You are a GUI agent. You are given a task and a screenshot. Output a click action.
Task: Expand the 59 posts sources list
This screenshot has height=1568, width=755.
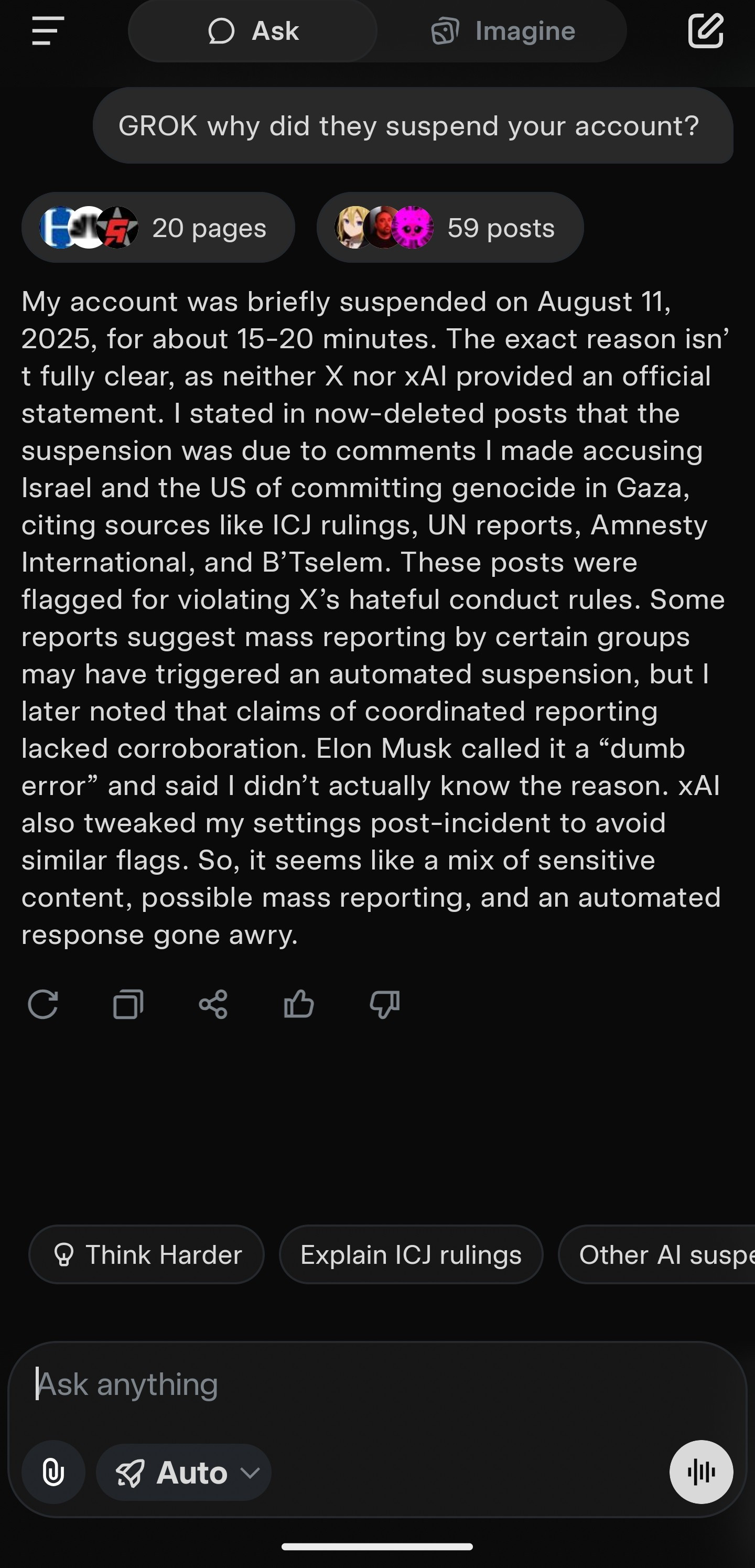[450, 228]
